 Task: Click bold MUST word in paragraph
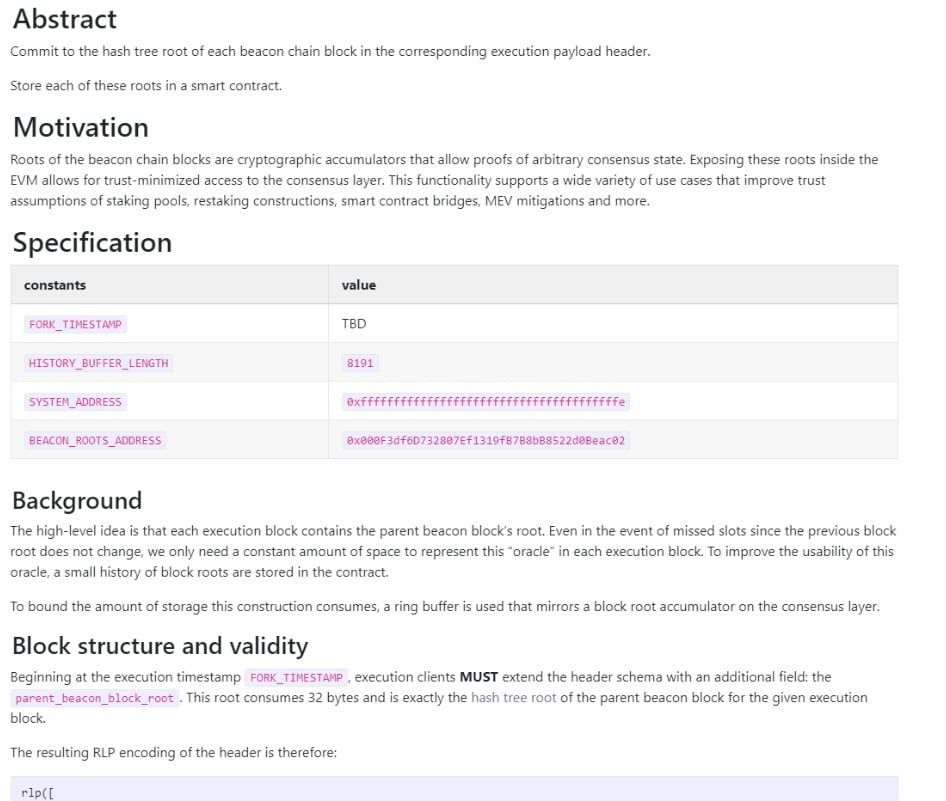pyautogui.click(x=478, y=677)
